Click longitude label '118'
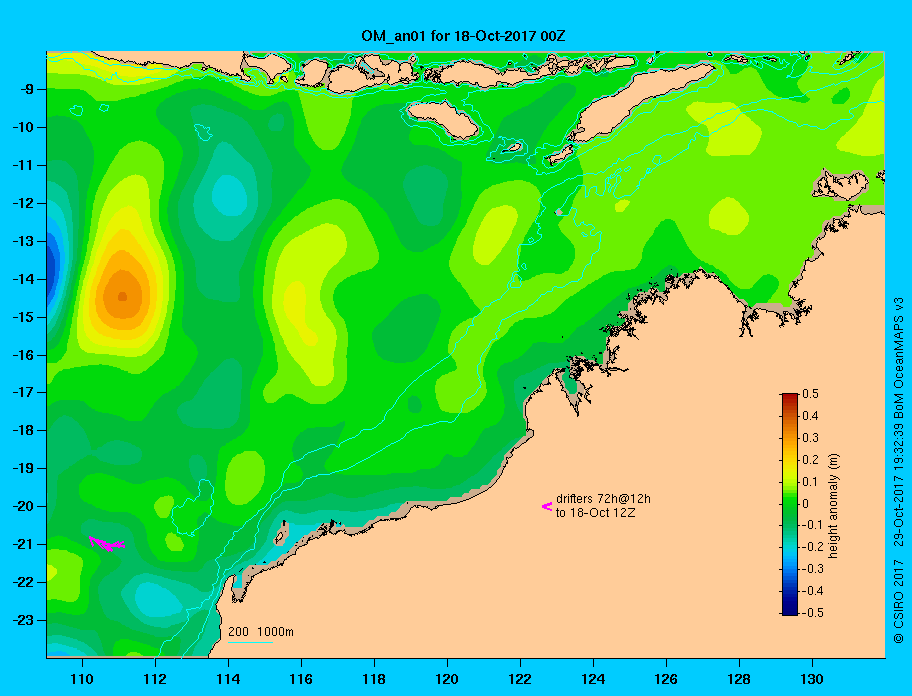Screen dimensions: 912x696 [374, 679]
